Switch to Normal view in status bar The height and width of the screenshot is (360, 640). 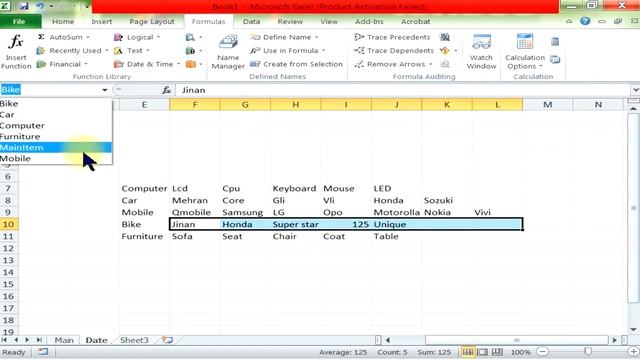[468, 352]
